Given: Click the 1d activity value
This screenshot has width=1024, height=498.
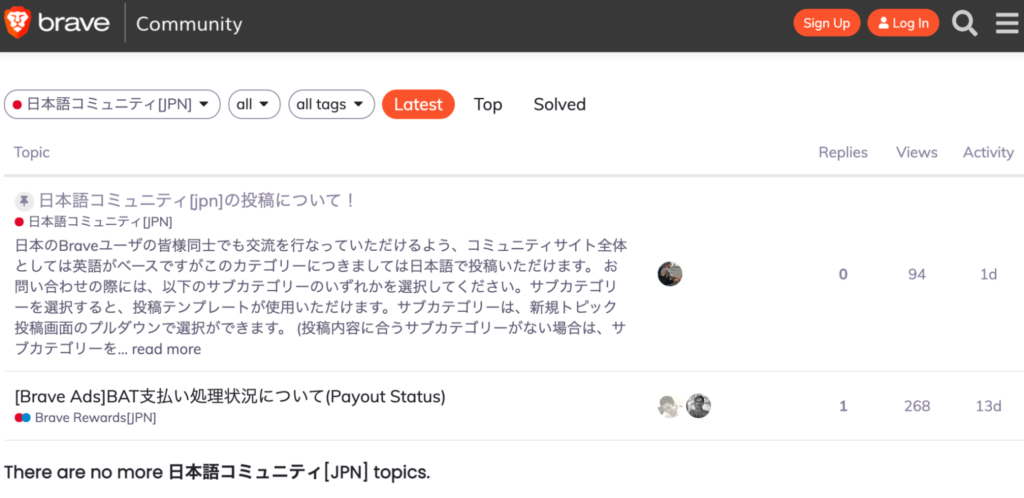Looking at the screenshot, I should (x=989, y=274).
